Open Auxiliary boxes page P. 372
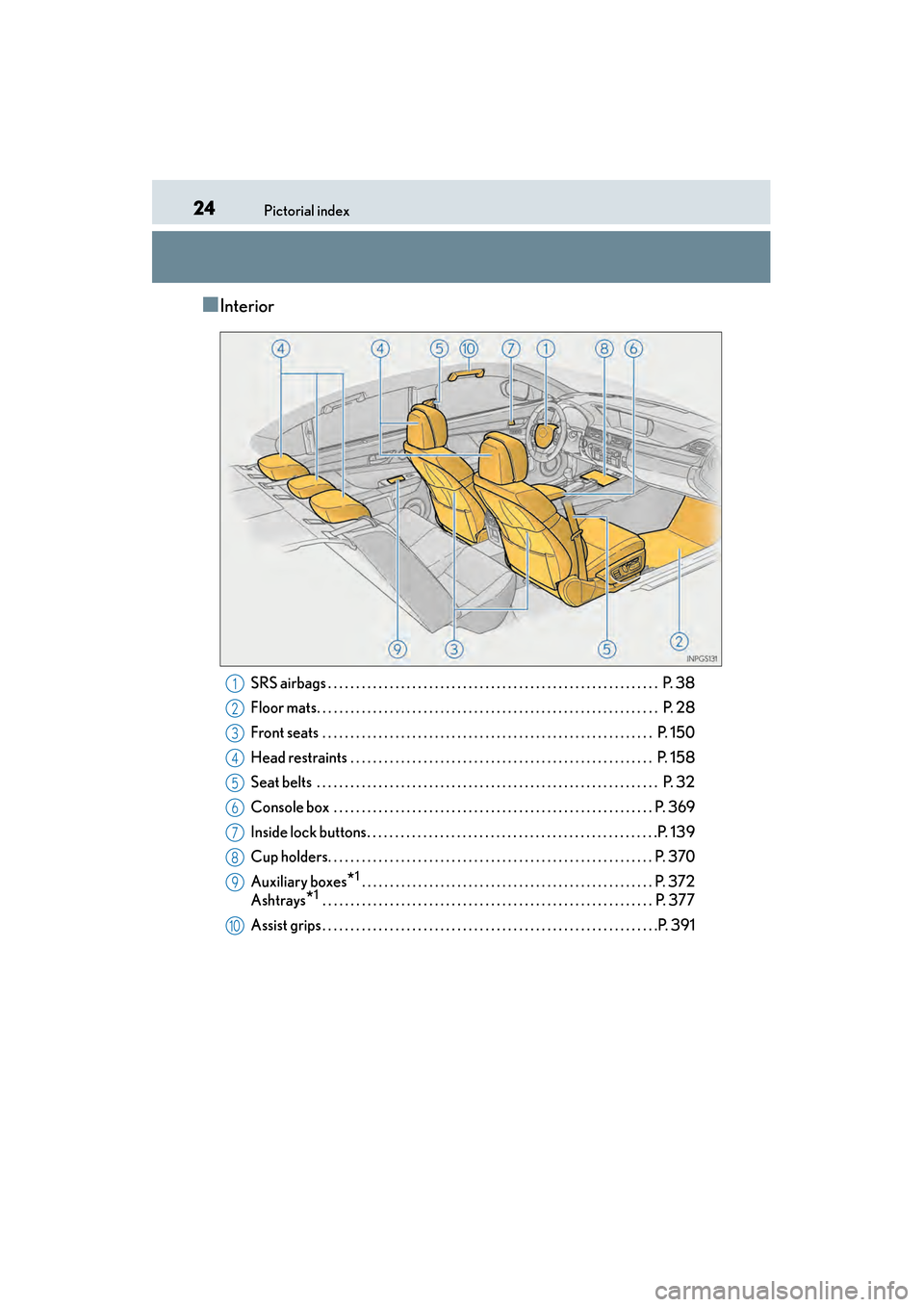The height and width of the screenshot is (1307, 924). coord(675,881)
